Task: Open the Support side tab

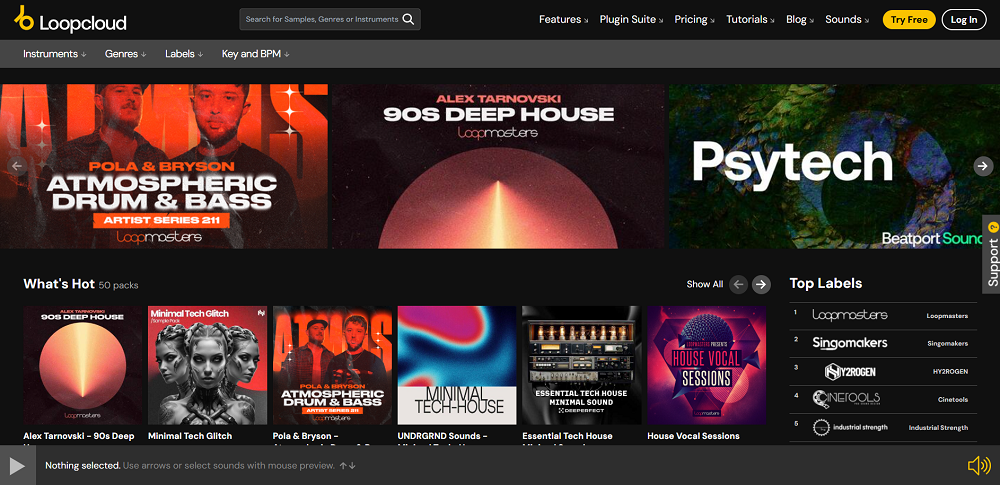Action: [x=991, y=254]
